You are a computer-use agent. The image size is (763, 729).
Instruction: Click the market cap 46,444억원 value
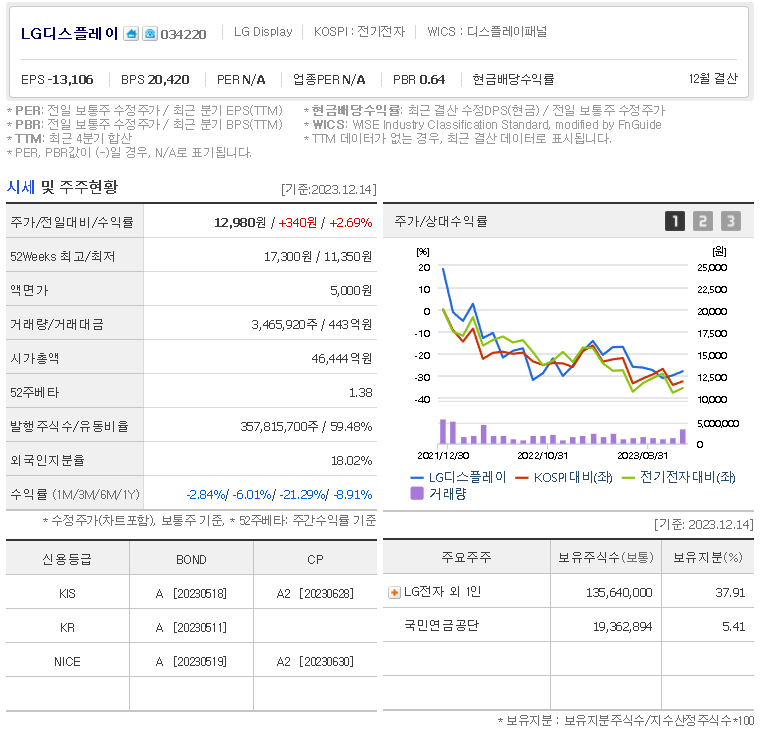click(x=342, y=359)
